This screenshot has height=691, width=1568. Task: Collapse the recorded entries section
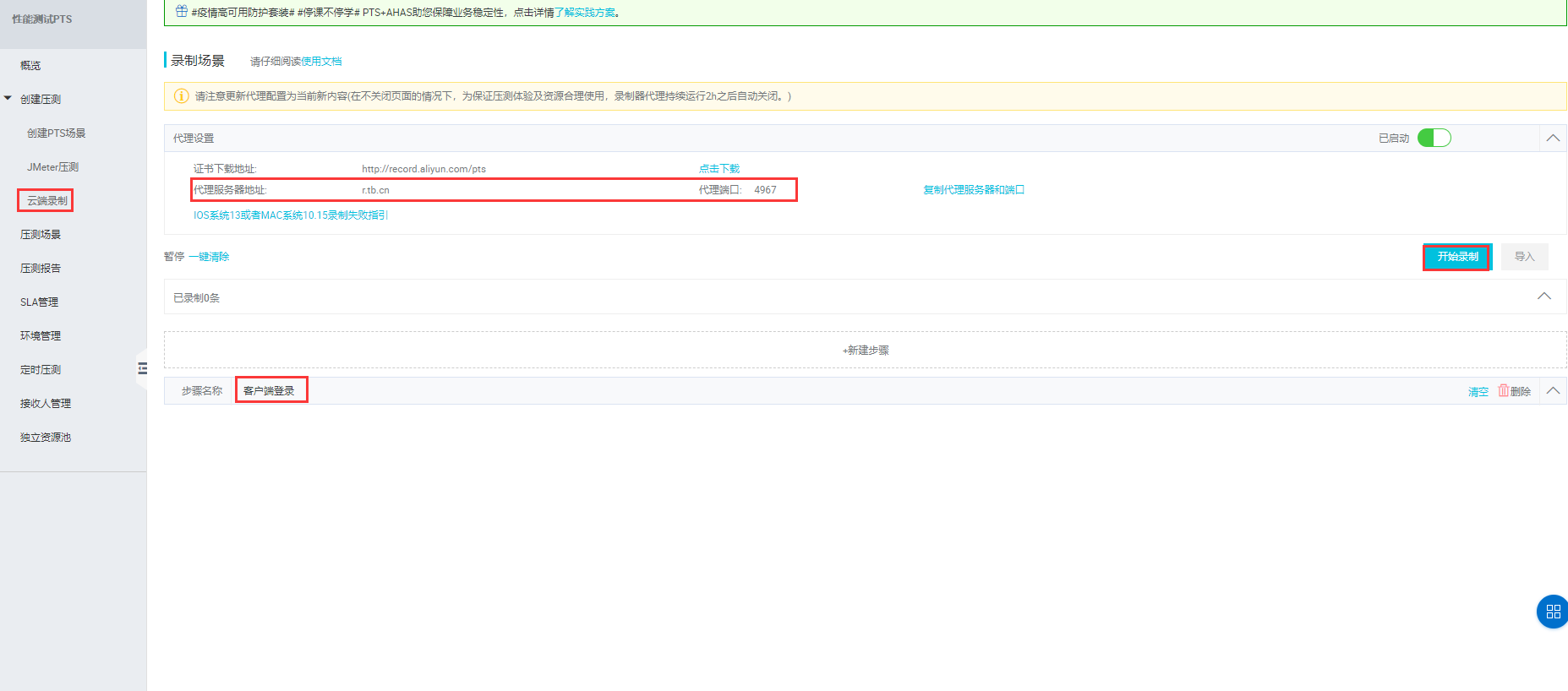click(x=1543, y=297)
